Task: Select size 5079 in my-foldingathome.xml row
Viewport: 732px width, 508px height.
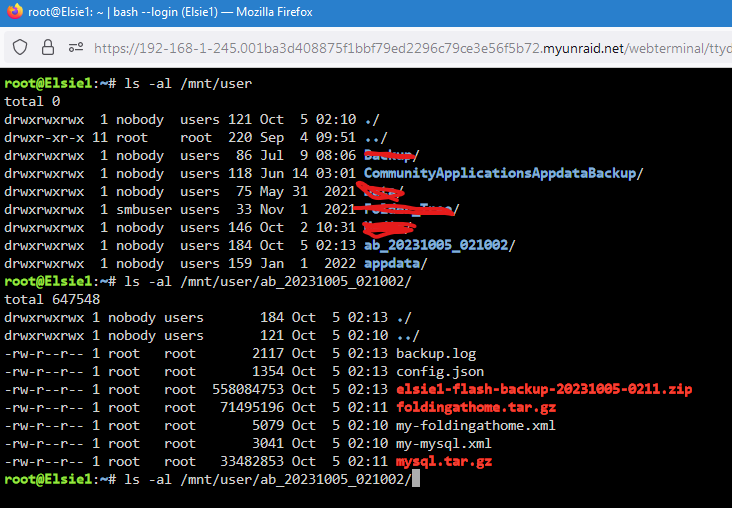Action: pos(267,425)
